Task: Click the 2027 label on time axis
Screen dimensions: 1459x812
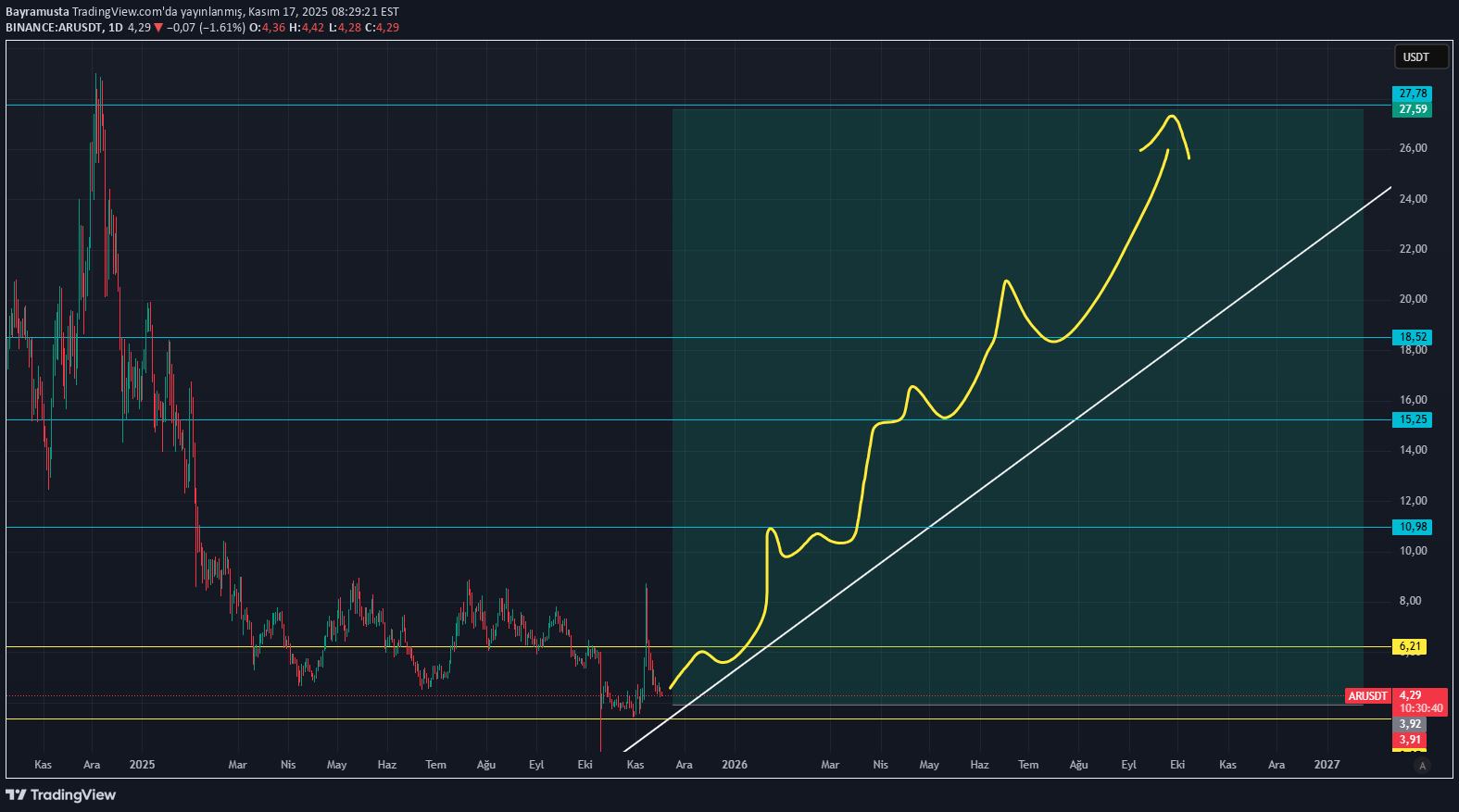Action: click(x=1327, y=765)
